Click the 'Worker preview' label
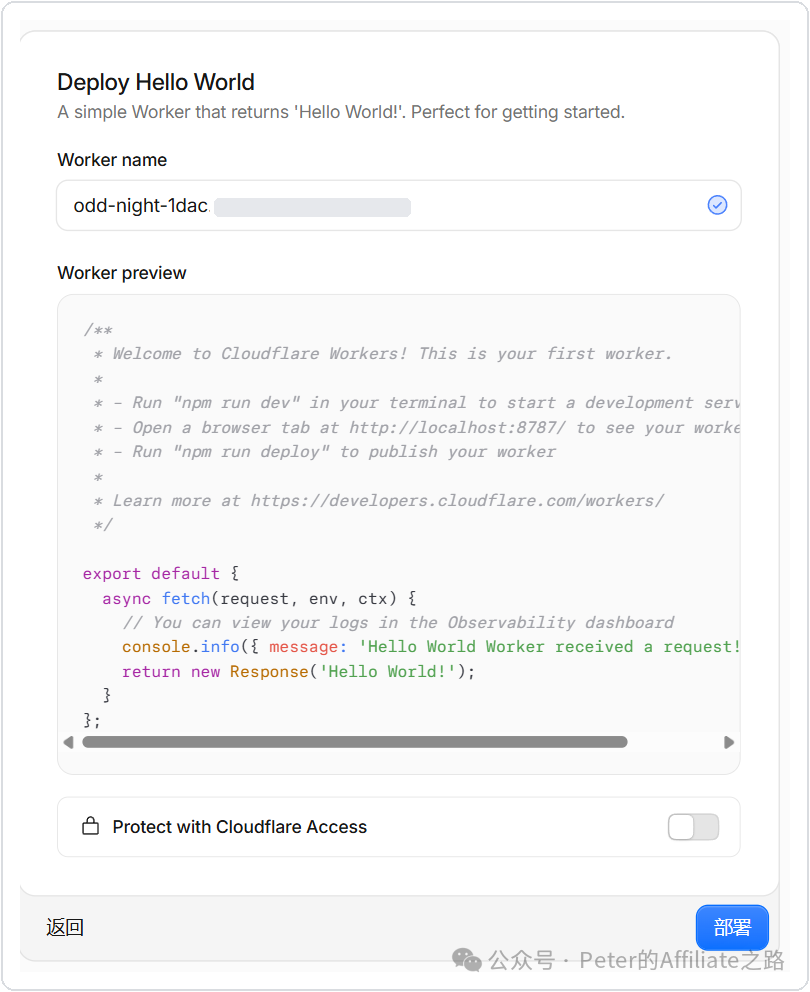This screenshot has height=992, width=810. tap(122, 273)
